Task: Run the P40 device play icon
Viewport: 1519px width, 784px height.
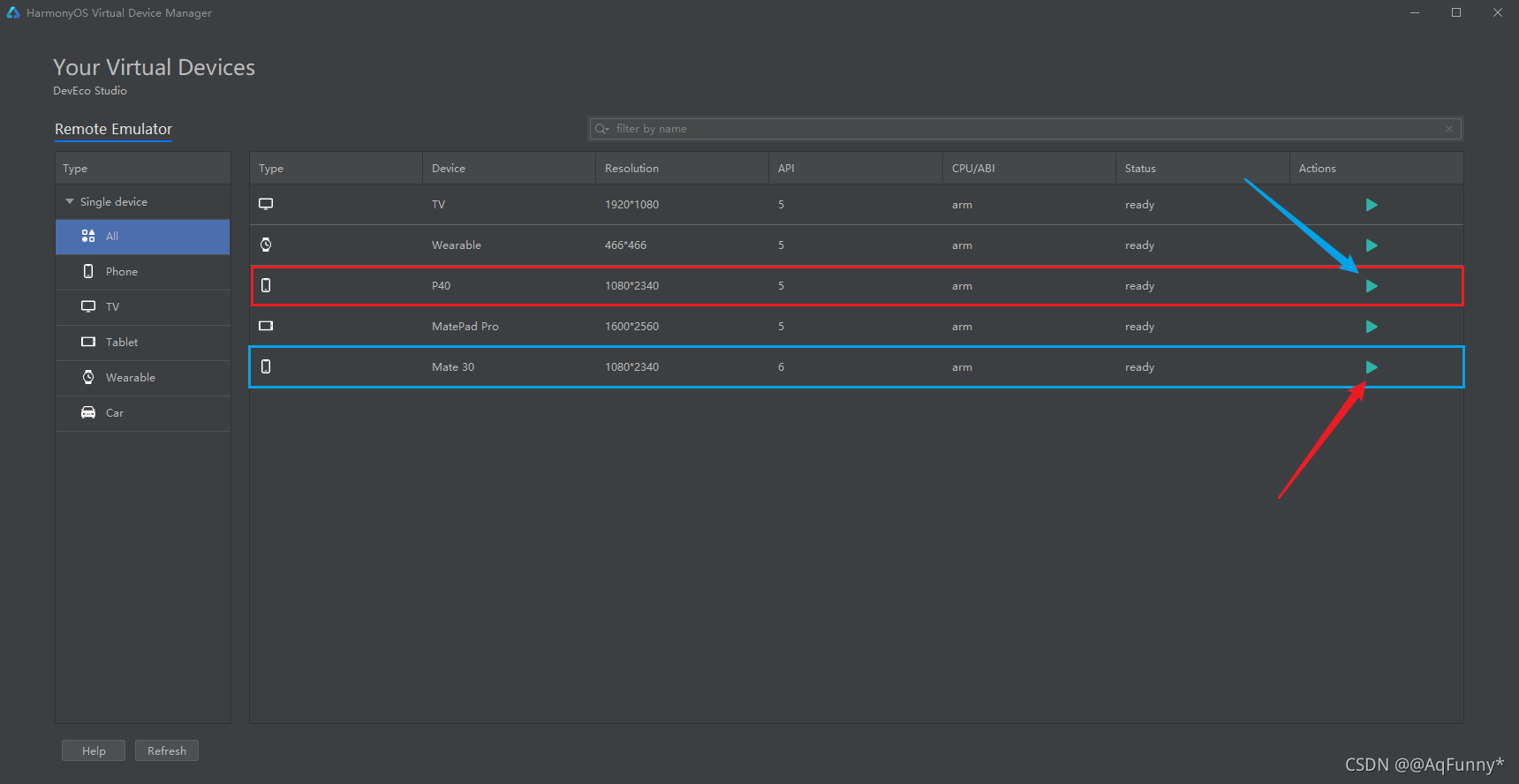Action: click(x=1372, y=286)
